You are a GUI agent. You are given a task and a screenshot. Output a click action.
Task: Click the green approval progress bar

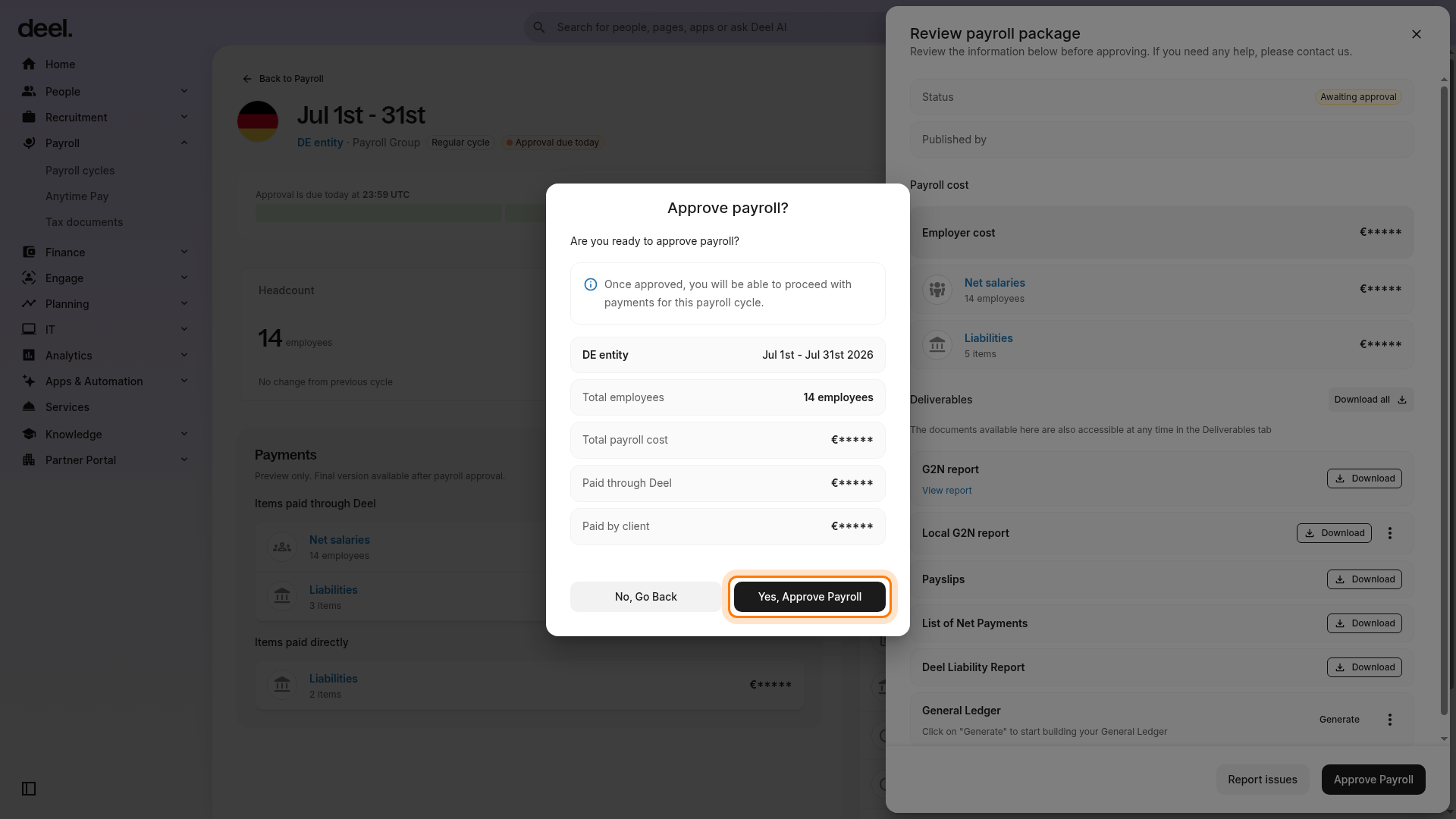(378, 213)
